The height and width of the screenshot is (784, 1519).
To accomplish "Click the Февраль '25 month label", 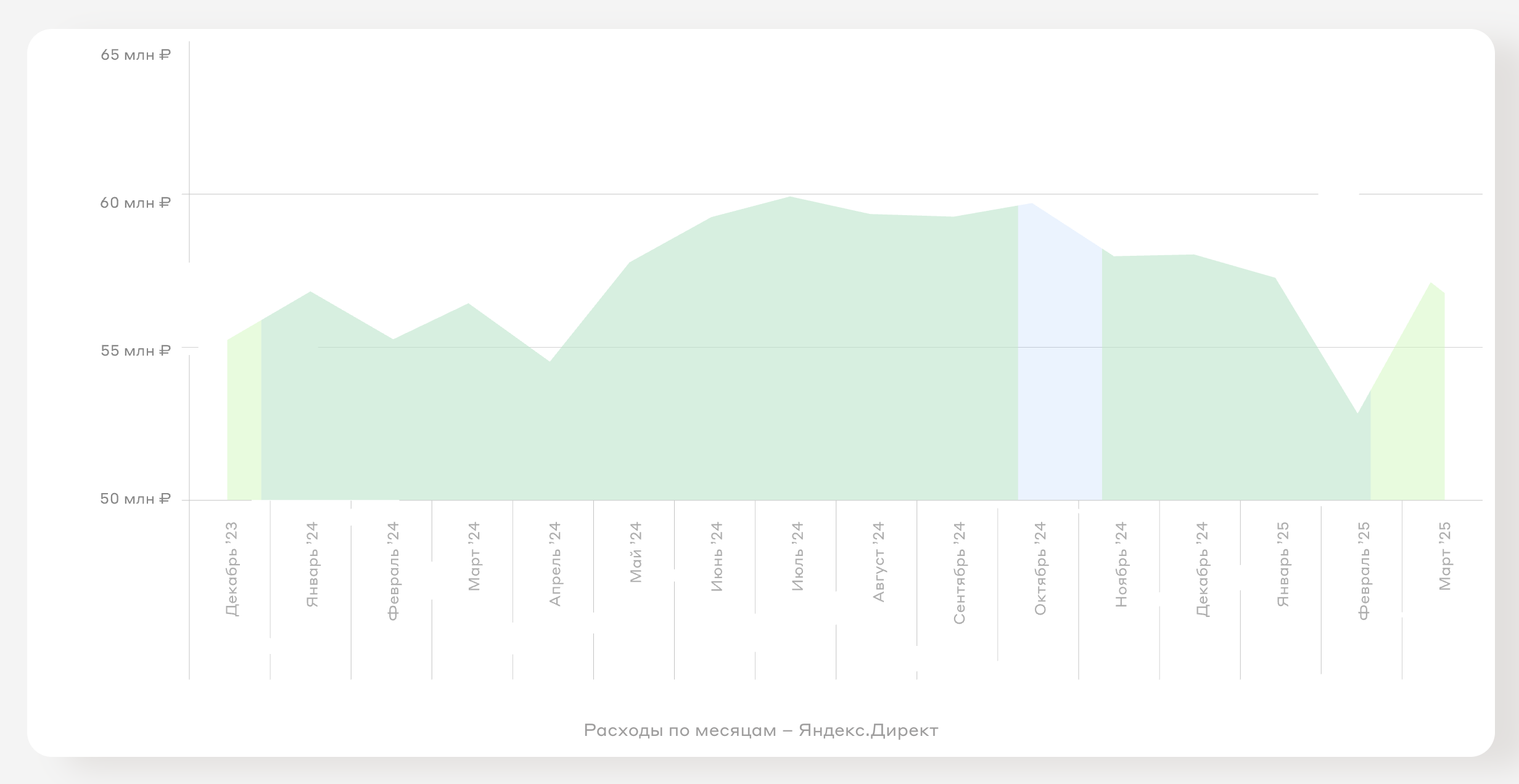I will click(1363, 571).
